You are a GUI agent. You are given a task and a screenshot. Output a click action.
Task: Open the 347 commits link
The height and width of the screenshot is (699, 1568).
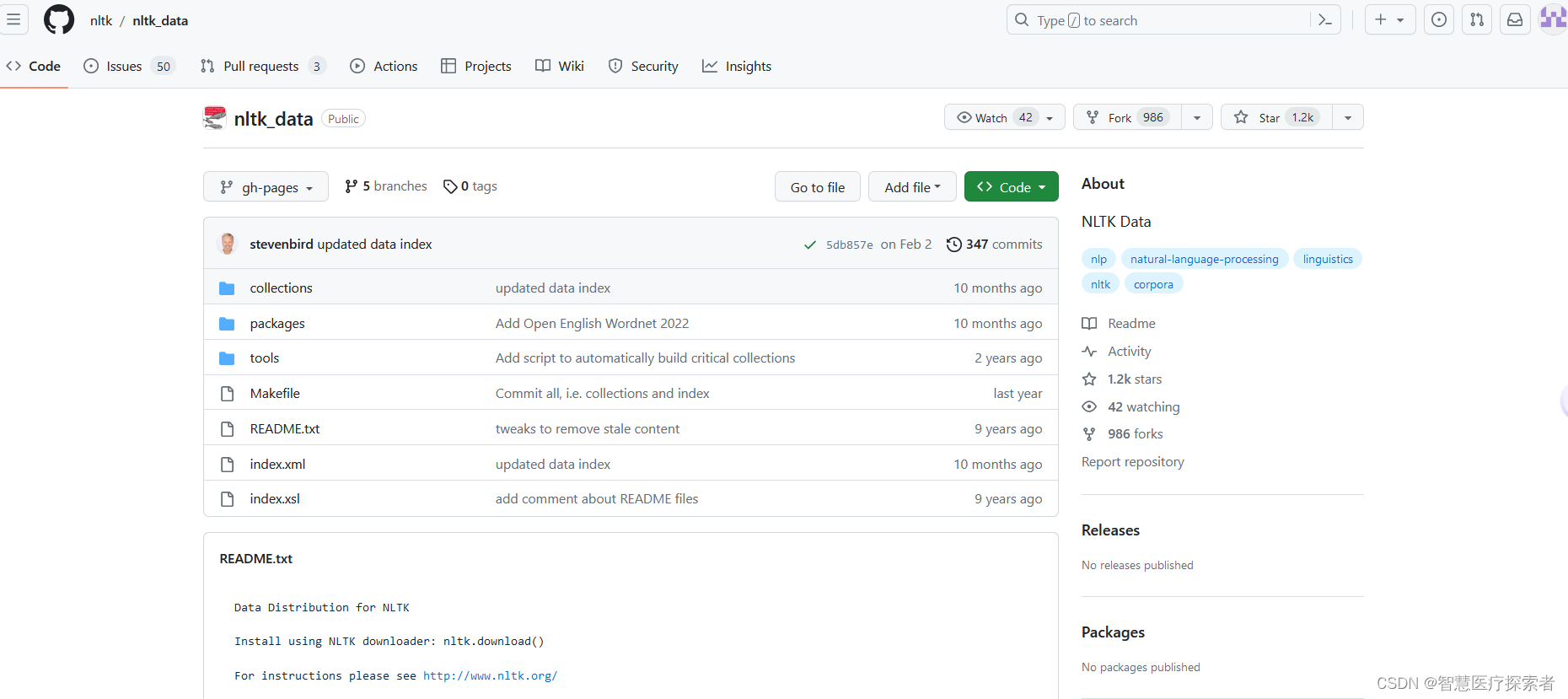point(995,245)
